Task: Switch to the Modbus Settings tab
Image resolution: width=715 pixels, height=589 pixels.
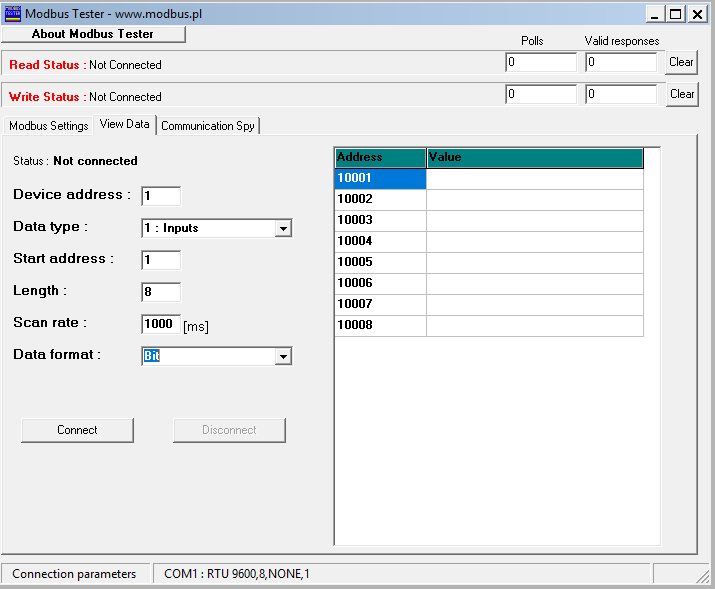Action: click(49, 126)
